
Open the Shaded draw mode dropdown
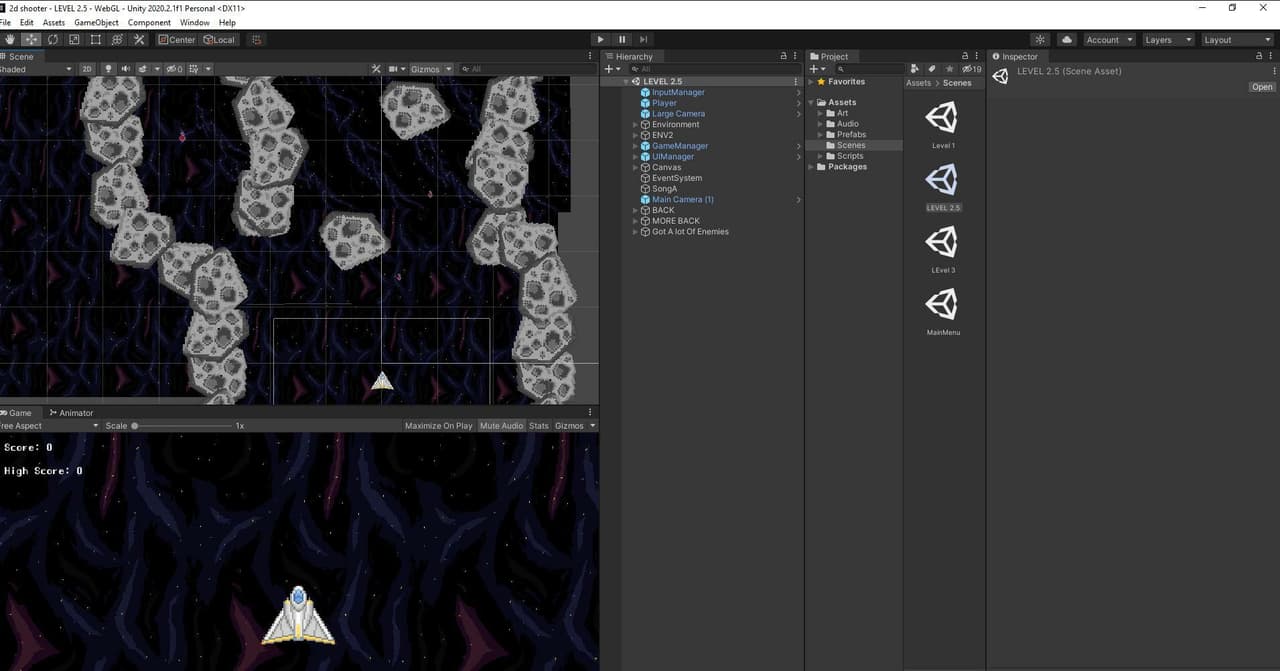click(x=36, y=69)
